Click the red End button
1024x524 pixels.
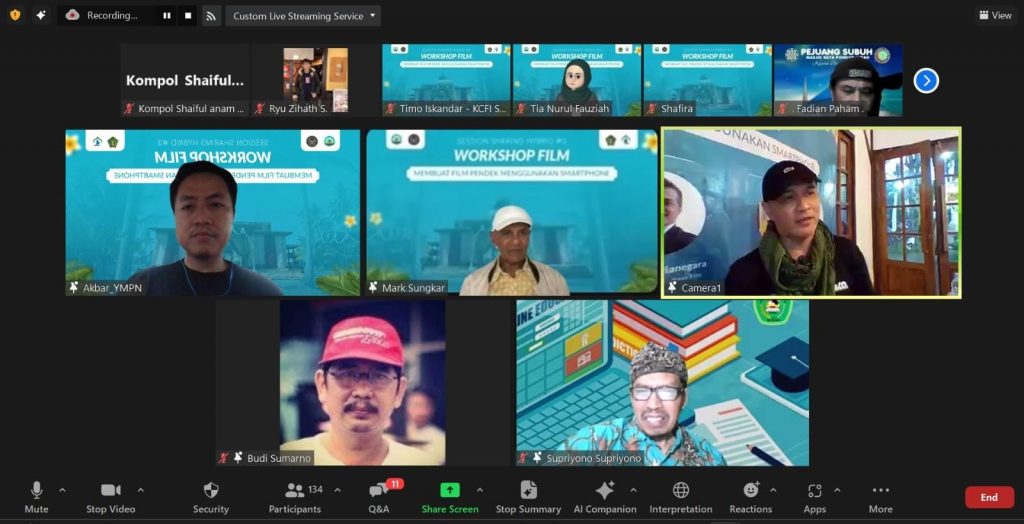coord(988,497)
